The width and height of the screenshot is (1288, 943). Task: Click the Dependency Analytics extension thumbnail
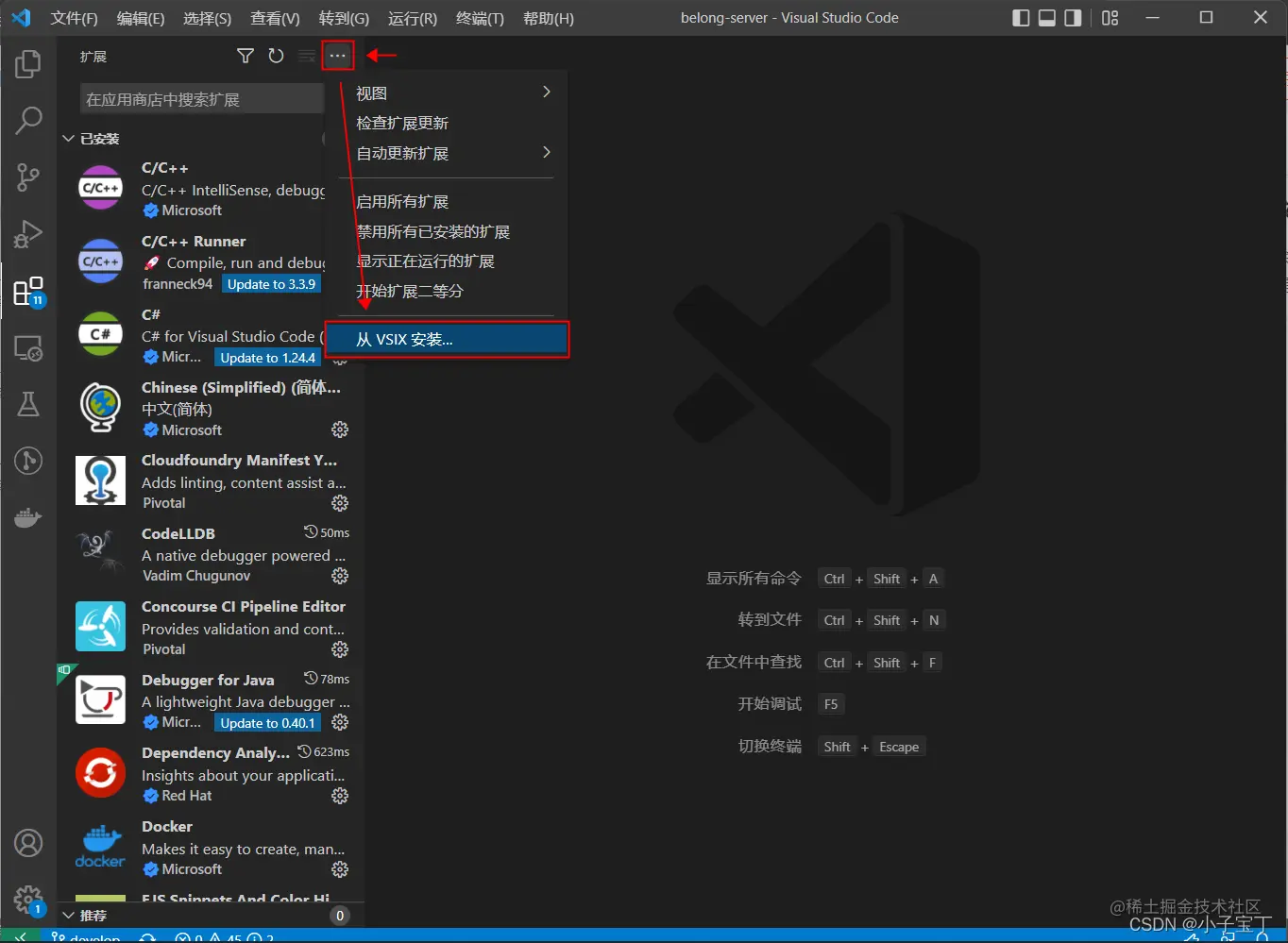click(x=101, y=773)
